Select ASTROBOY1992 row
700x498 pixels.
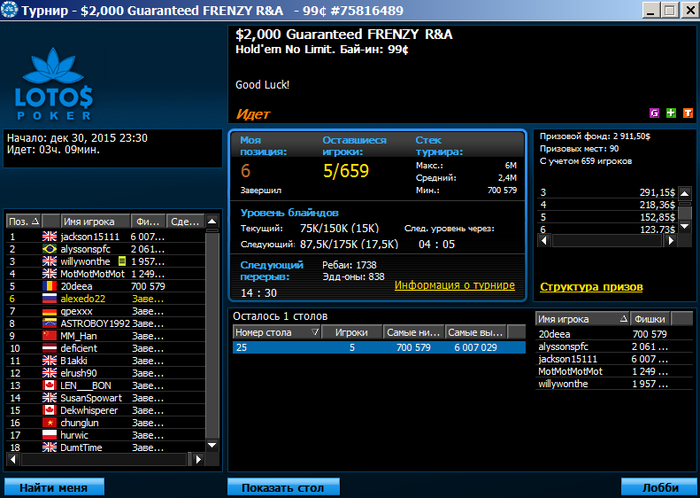pyautogui.click(x=105, y=323)
